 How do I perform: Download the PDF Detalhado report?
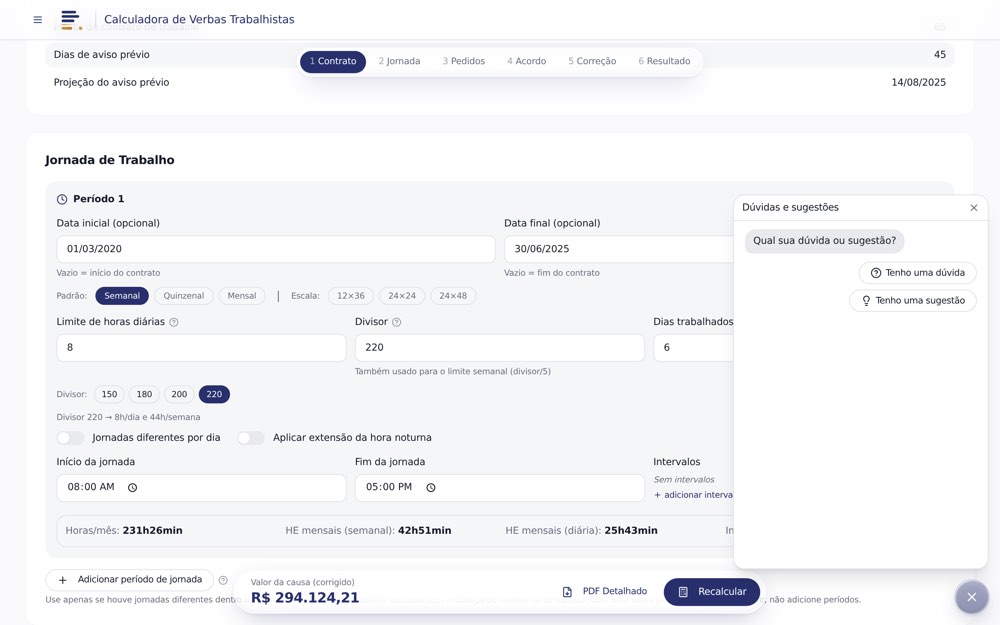click(x=605, y=592)
